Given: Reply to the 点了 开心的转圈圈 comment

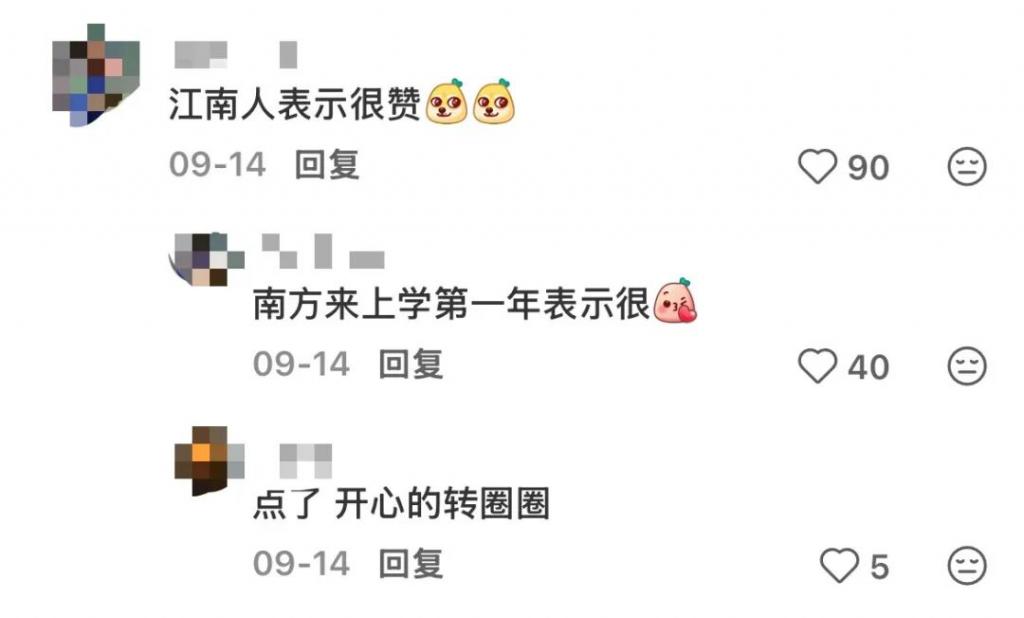Looking at the screenshot, I should 411,564.
